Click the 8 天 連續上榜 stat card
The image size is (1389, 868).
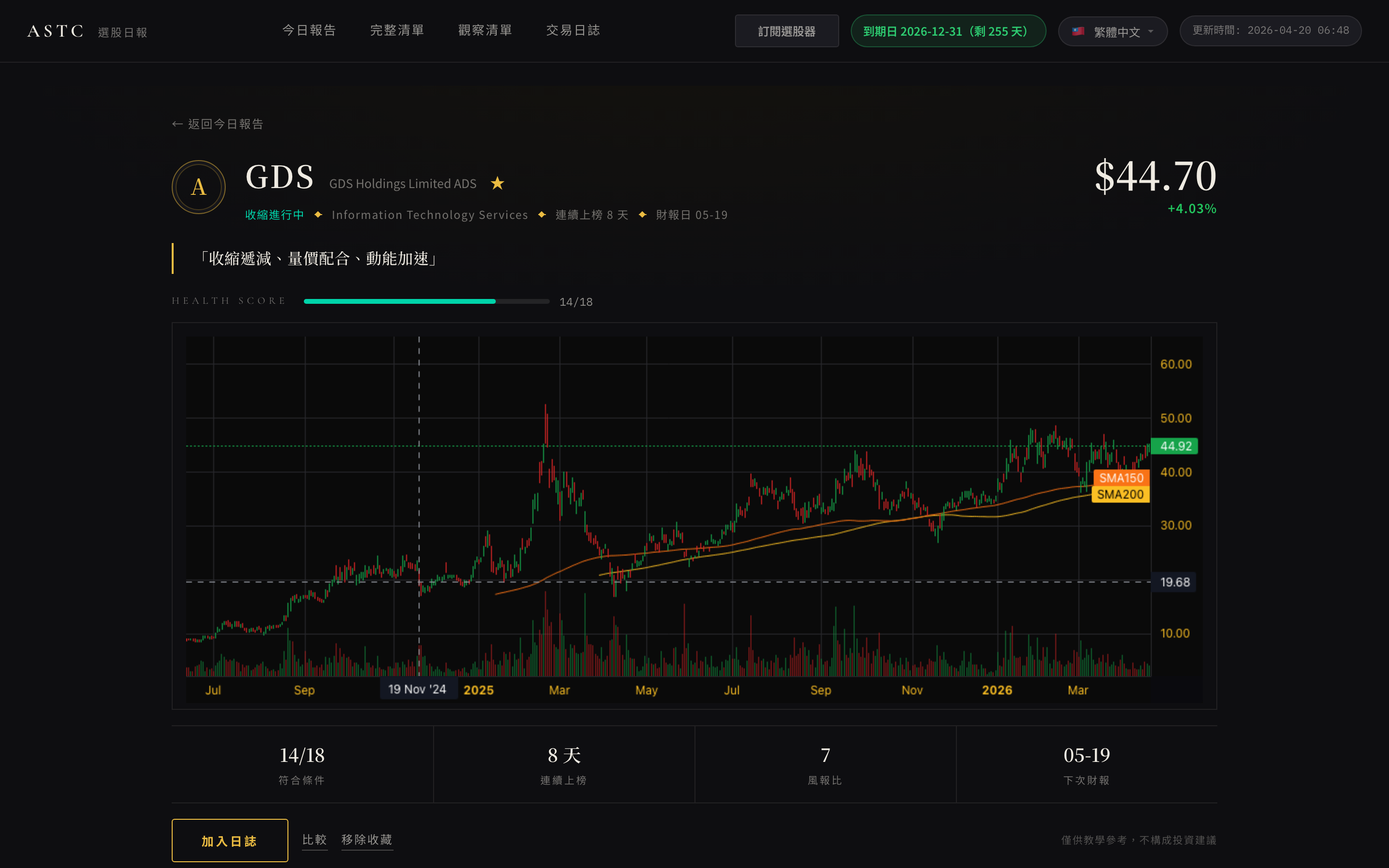564,765
